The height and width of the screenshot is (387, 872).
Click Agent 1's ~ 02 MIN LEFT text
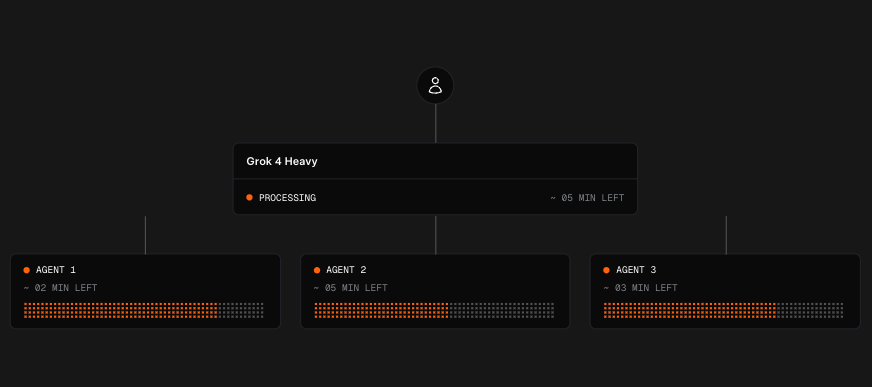(60, 288)
